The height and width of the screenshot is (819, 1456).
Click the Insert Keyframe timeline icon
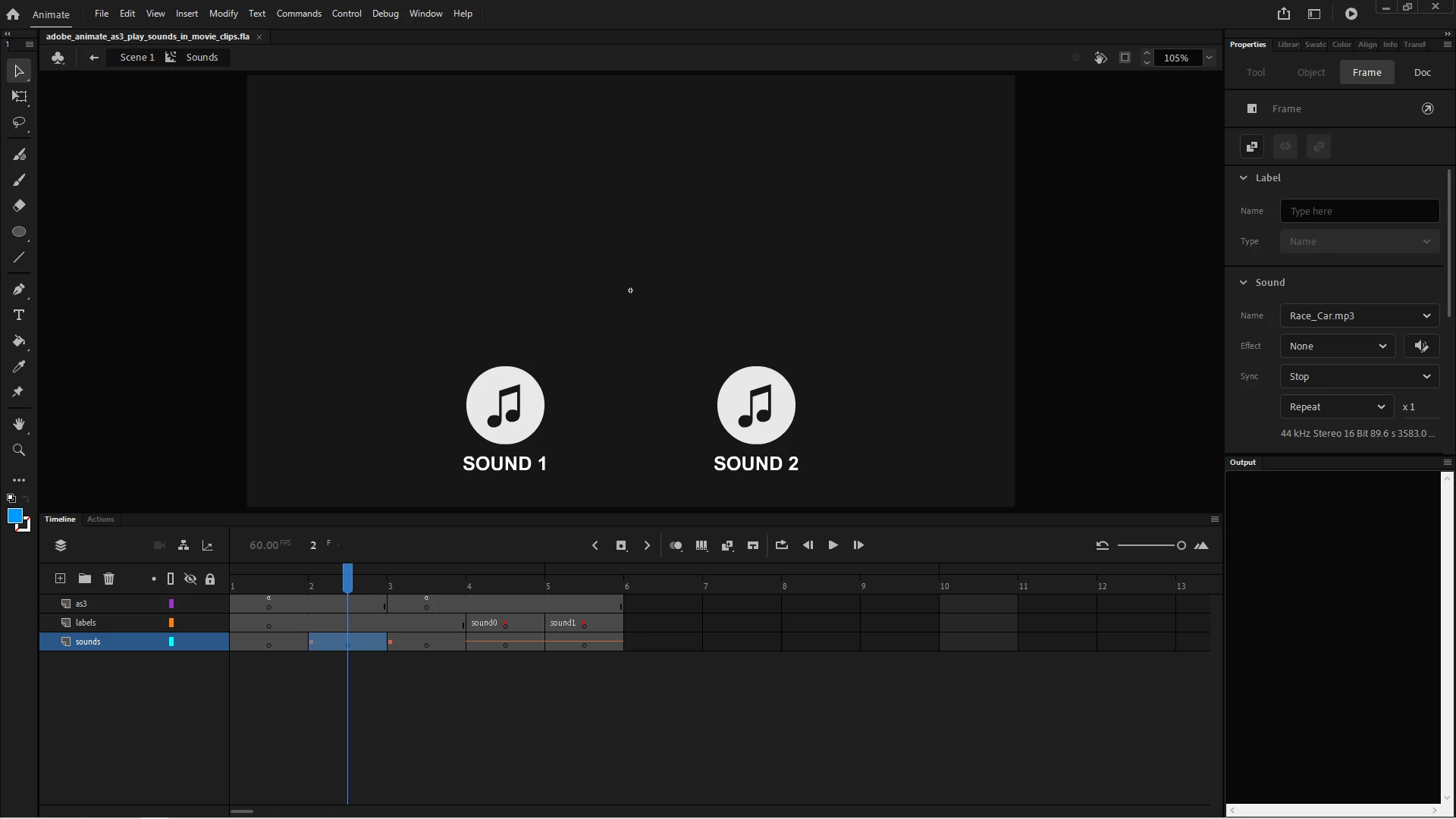pos(621,545)
